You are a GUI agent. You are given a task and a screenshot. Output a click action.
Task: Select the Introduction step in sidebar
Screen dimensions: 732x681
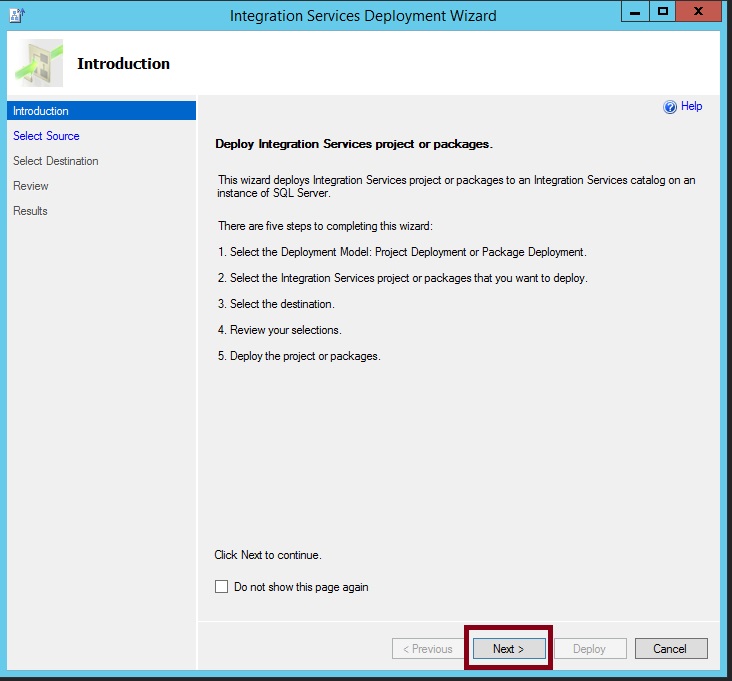click(101, 111)
